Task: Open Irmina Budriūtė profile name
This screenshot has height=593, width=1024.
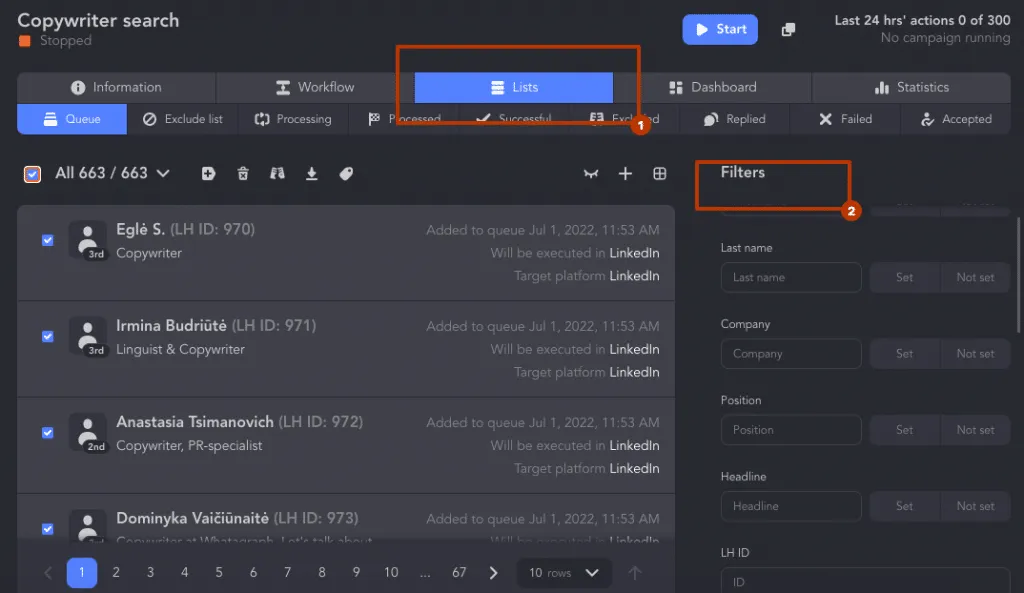Action: 171,325
